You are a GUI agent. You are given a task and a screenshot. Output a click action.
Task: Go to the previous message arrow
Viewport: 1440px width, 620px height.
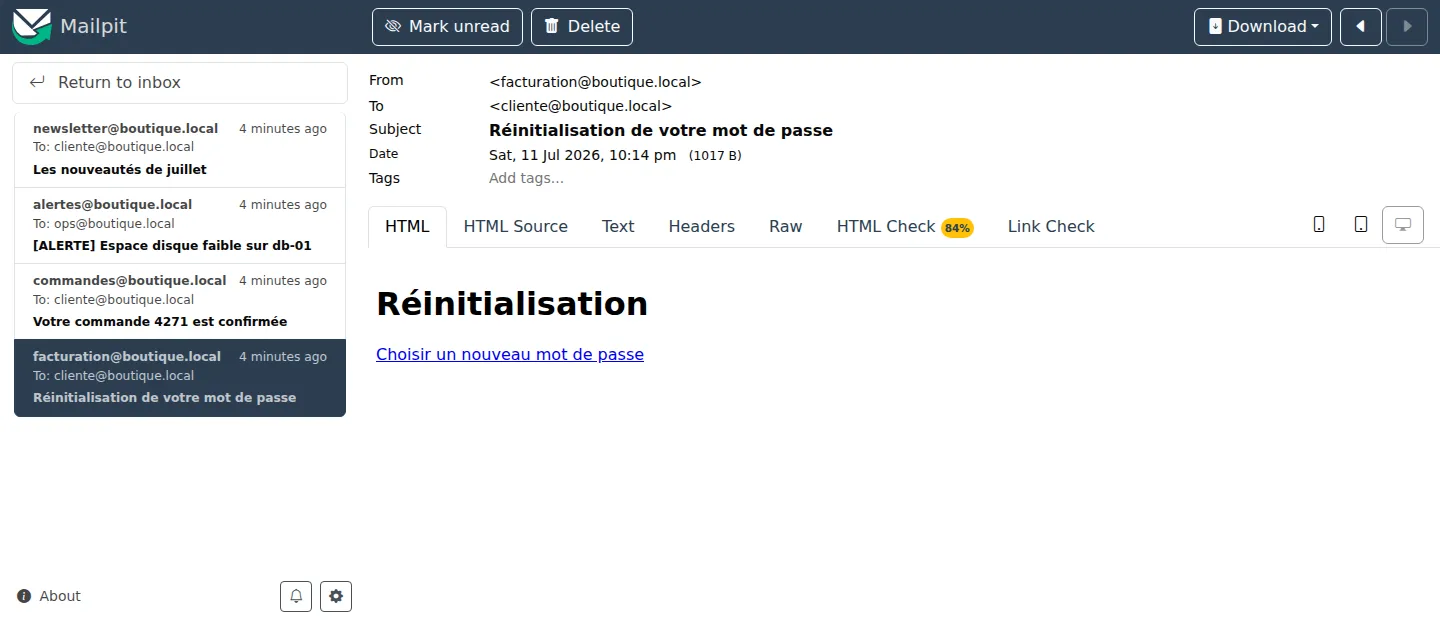point(1361,27)
